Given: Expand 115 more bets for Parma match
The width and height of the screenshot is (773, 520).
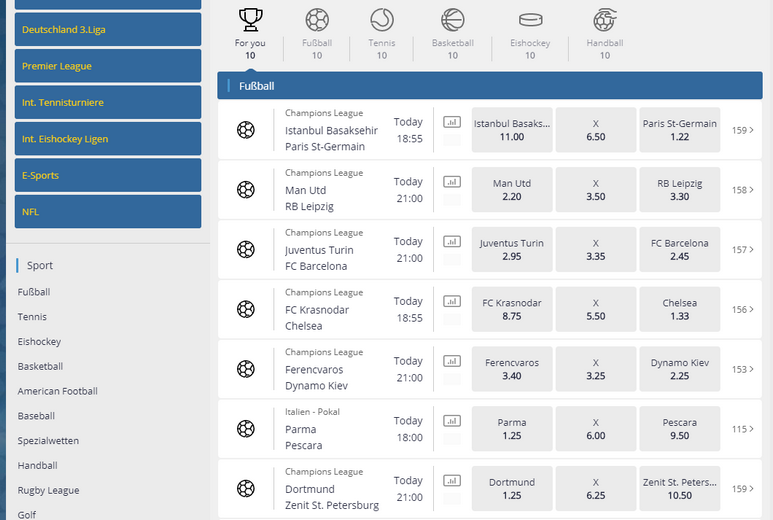Looking at the screenshot, I should [742, 429].
